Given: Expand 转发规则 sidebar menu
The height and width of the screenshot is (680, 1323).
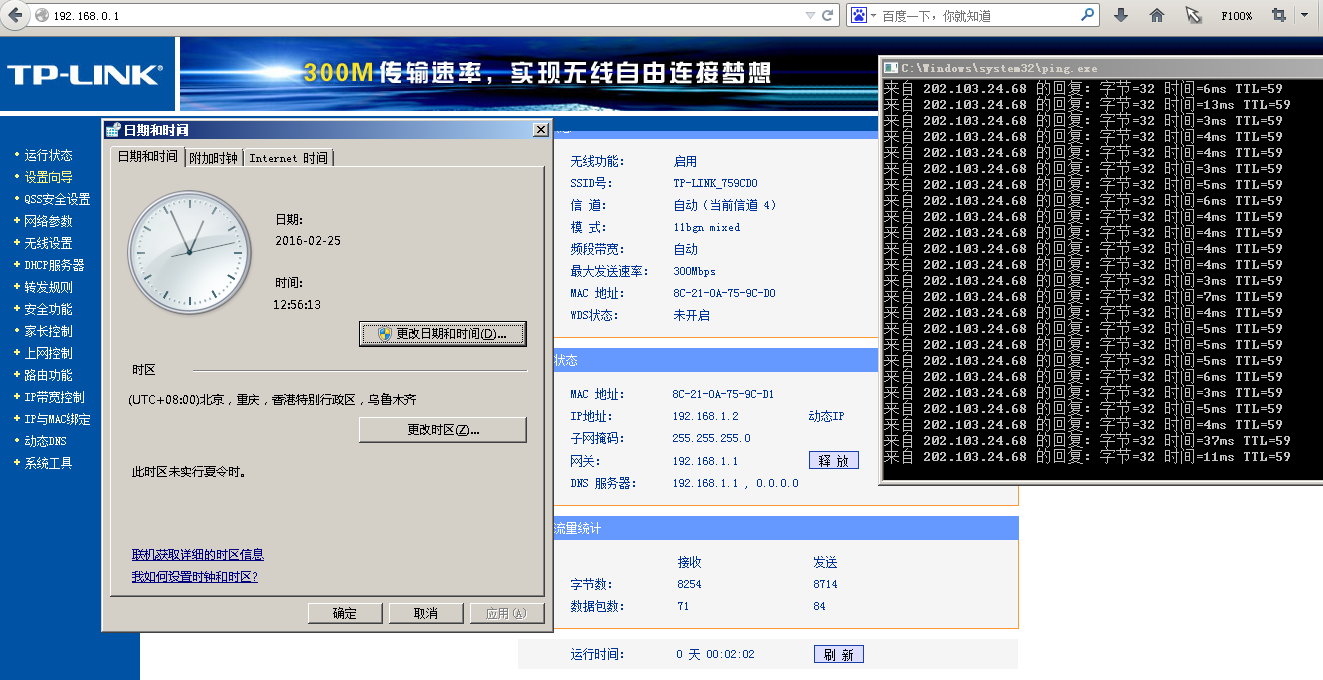Looking at the screenshot, I should pyautogui.click(x=48, y=287).
